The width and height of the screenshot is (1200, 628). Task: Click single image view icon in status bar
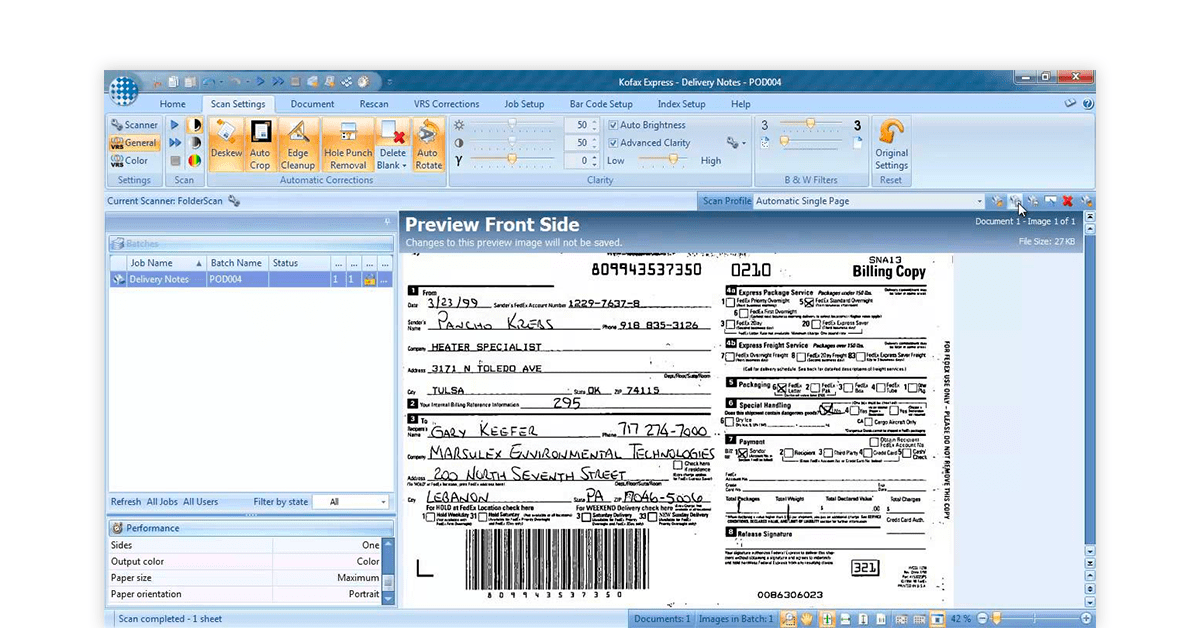click(937, 619)
